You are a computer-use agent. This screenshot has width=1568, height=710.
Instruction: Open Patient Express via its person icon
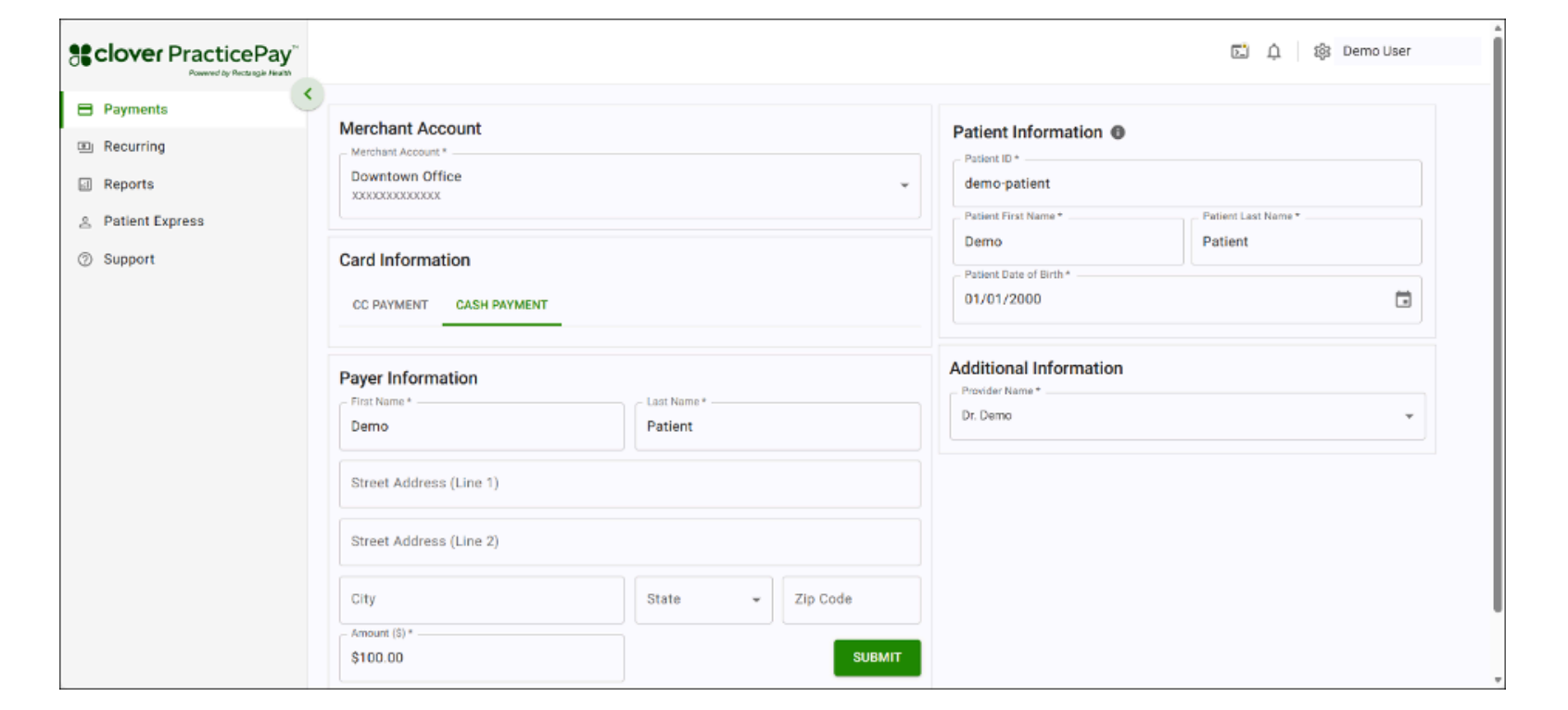pyautogui.click(x=86, y=222)
